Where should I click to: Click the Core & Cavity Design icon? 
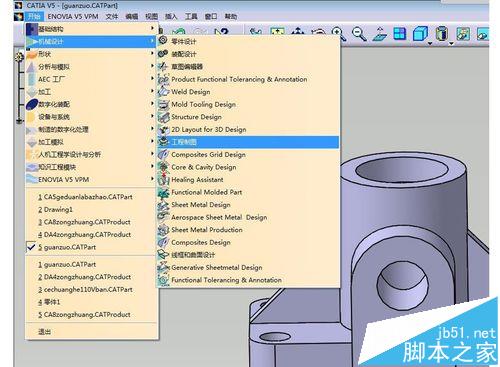click(x=163, y=167)
